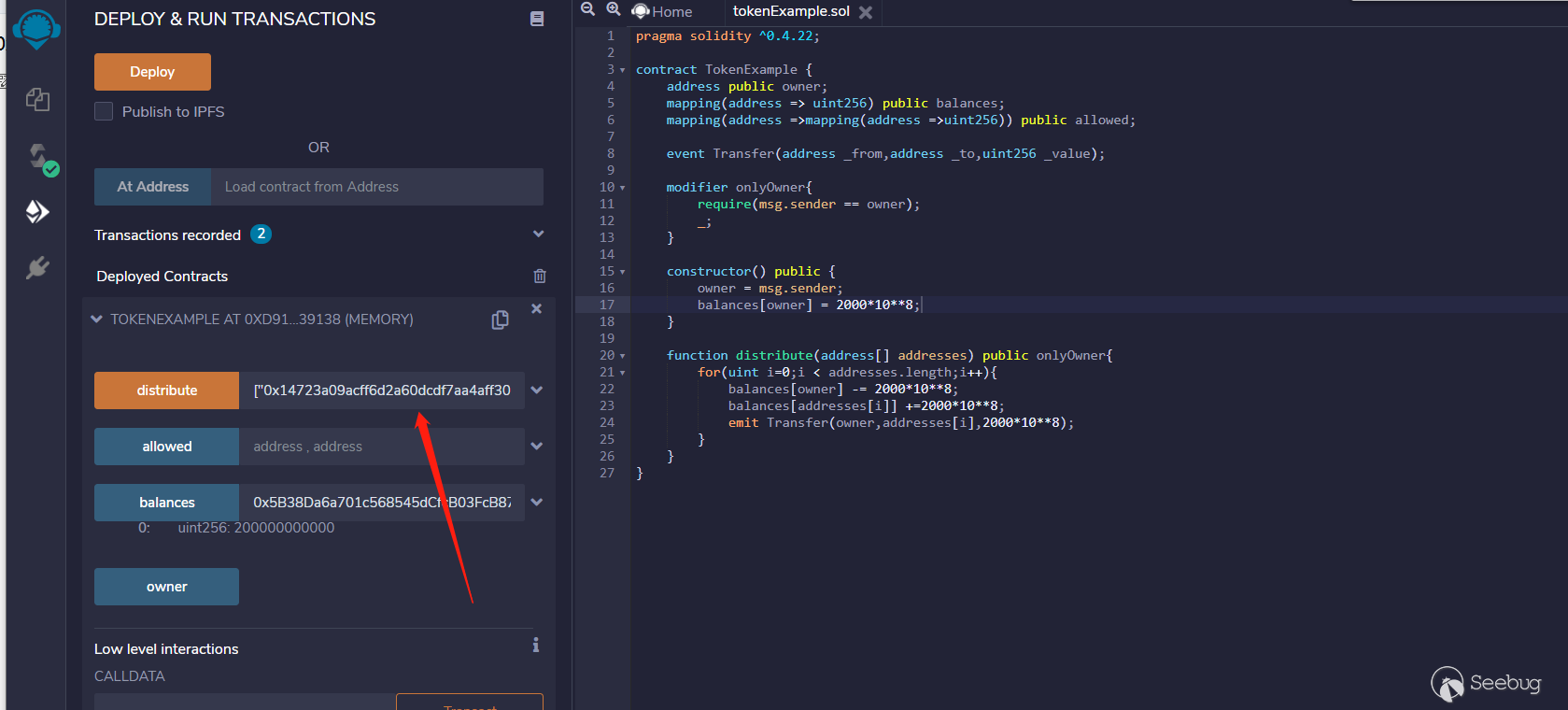This screenshot has height=710, width=1568.
Task: Open the Solidity compiler sidebar icon
Action: click(39, 157)
